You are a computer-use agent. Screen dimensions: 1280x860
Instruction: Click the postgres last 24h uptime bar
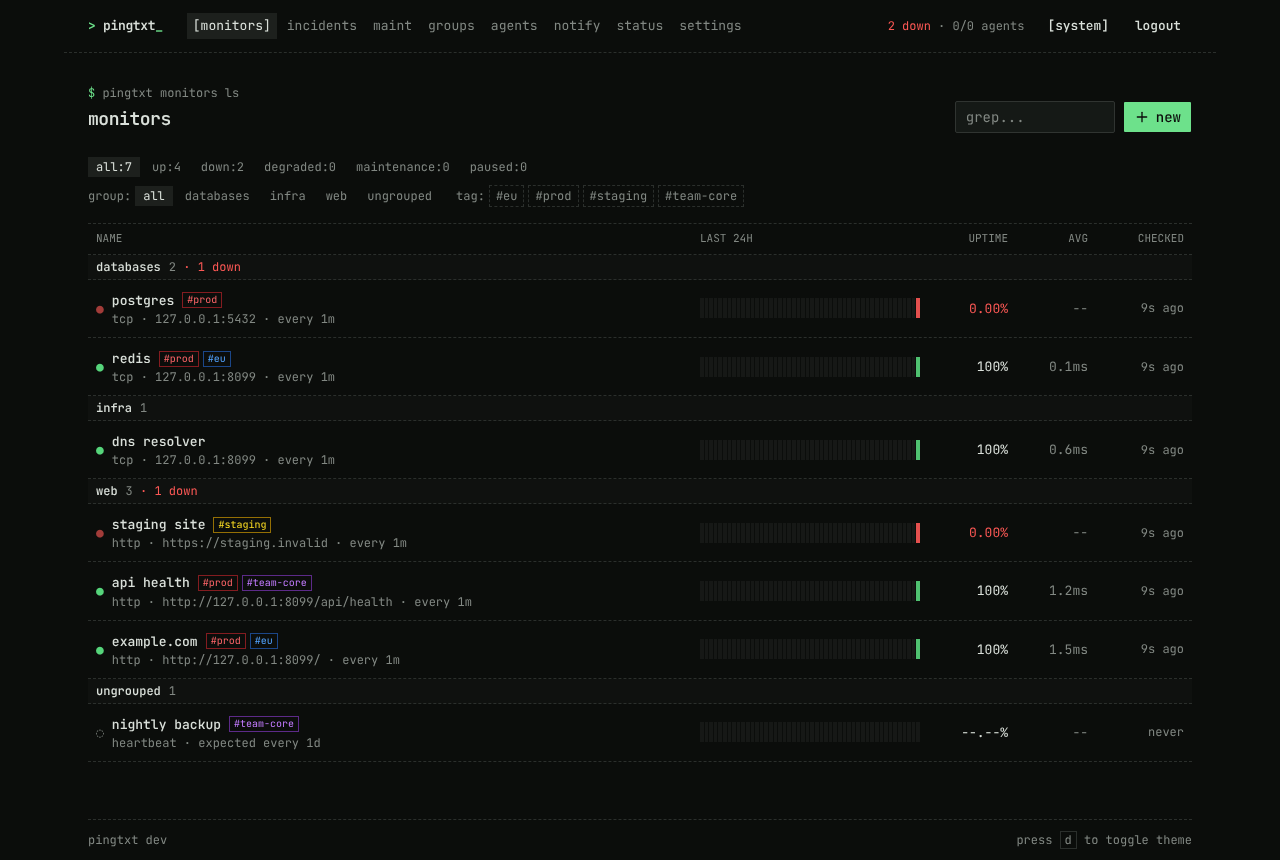coord(810,308)
